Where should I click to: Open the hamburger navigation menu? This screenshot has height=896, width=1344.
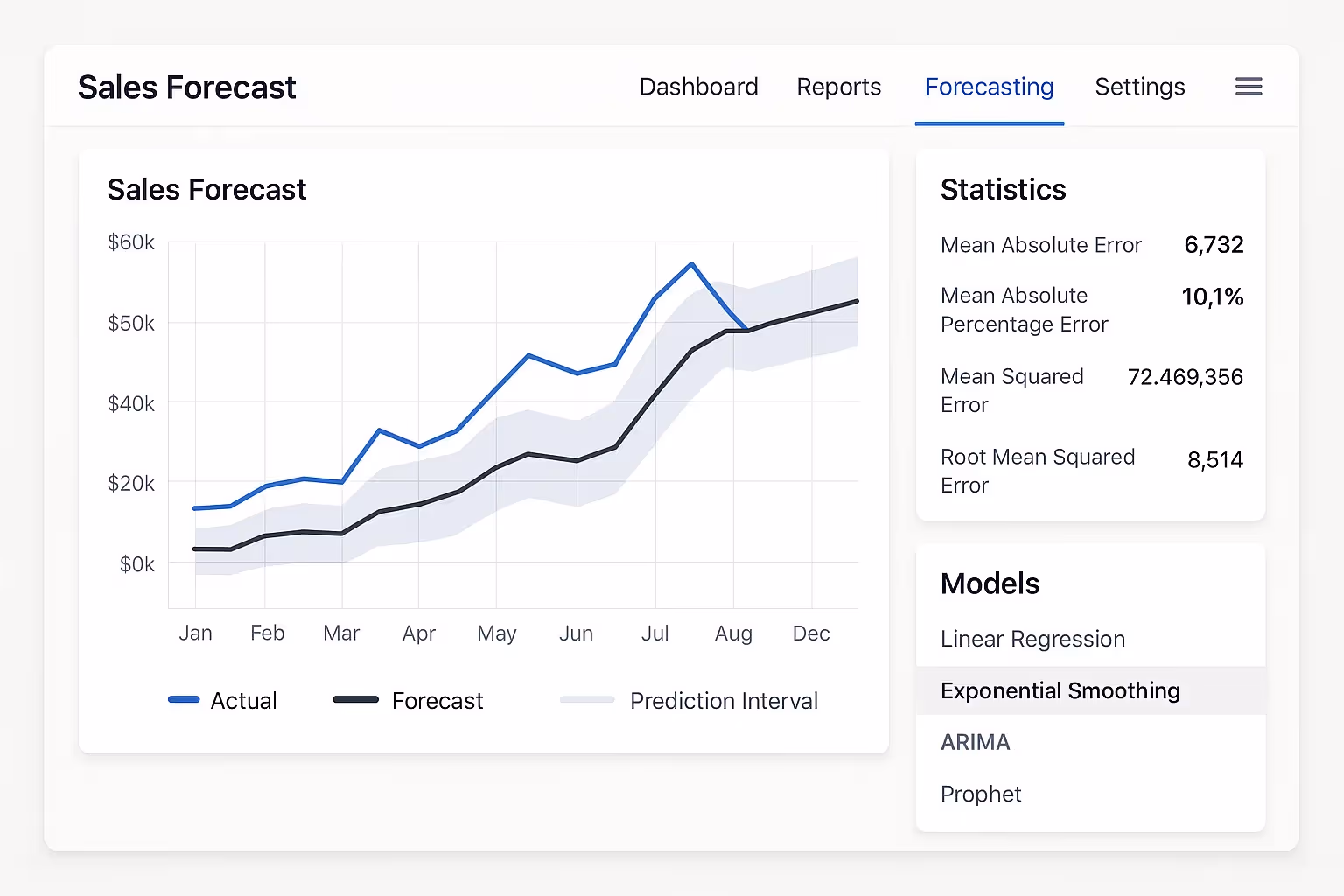click(x=1249, y=87)
